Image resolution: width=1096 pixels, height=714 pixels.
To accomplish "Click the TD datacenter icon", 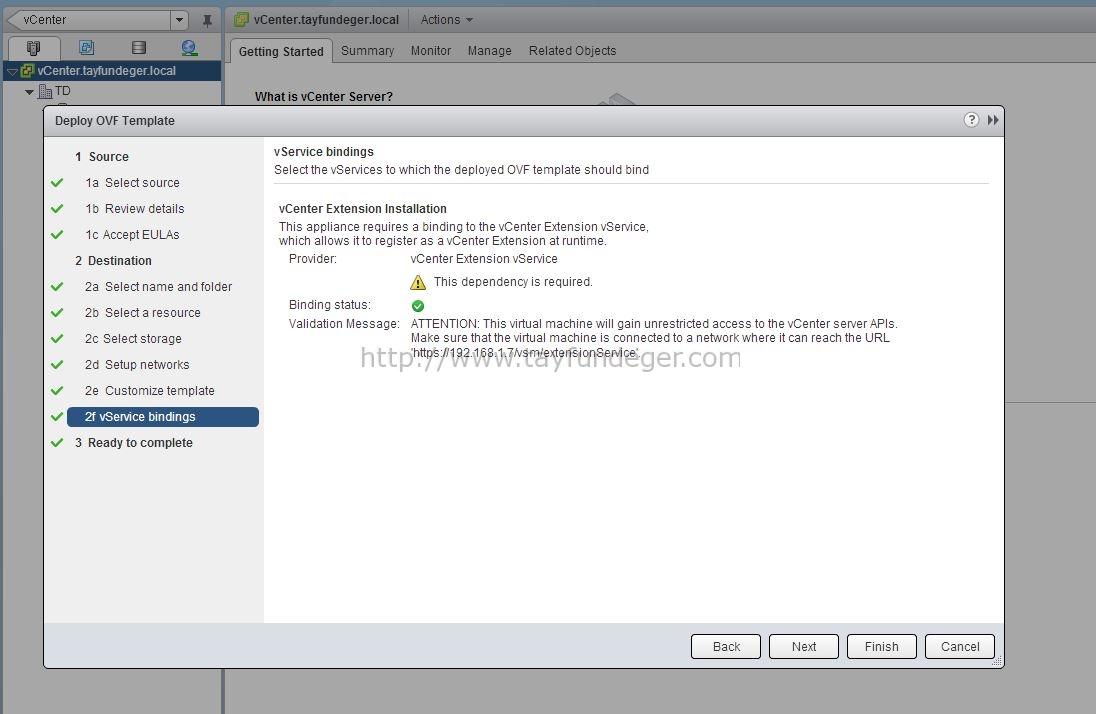I will click(x=45, y=91).
